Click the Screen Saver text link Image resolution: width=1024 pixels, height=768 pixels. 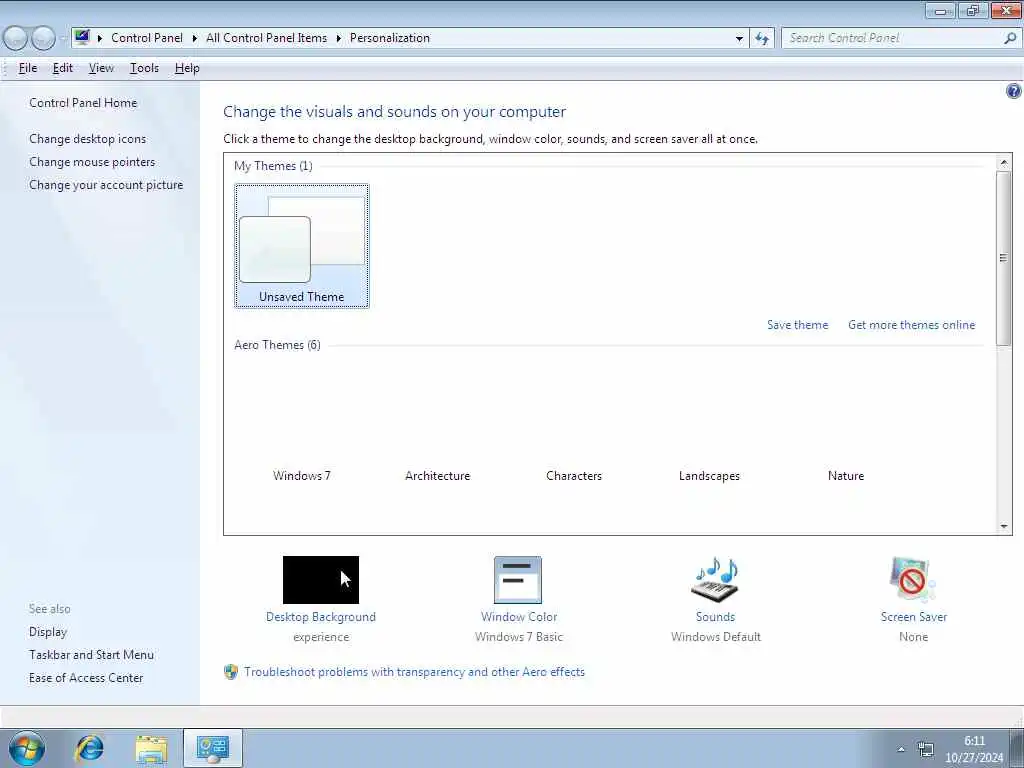pos(914,617)
